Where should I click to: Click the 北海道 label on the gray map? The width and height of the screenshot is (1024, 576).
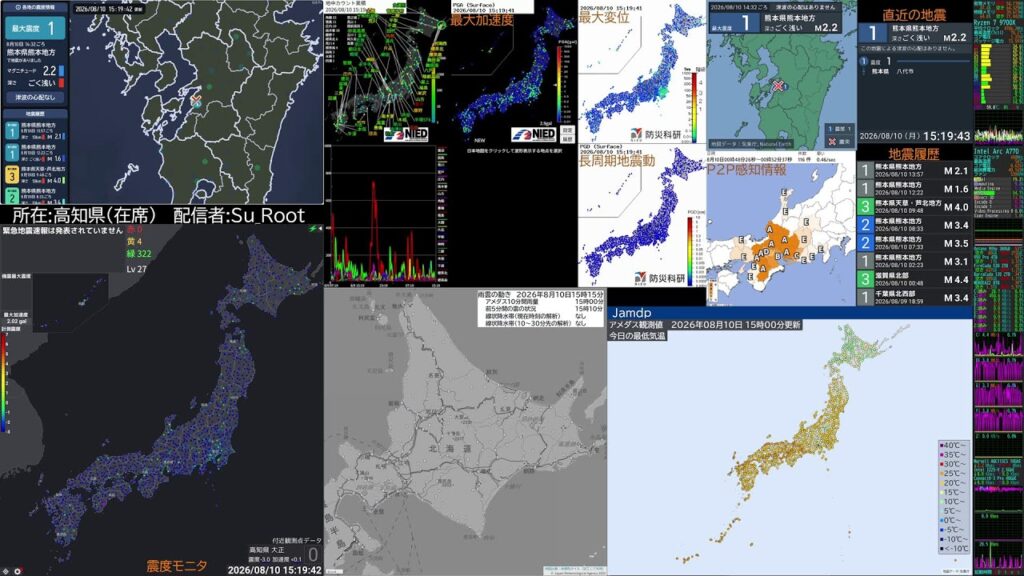[450, 450]
